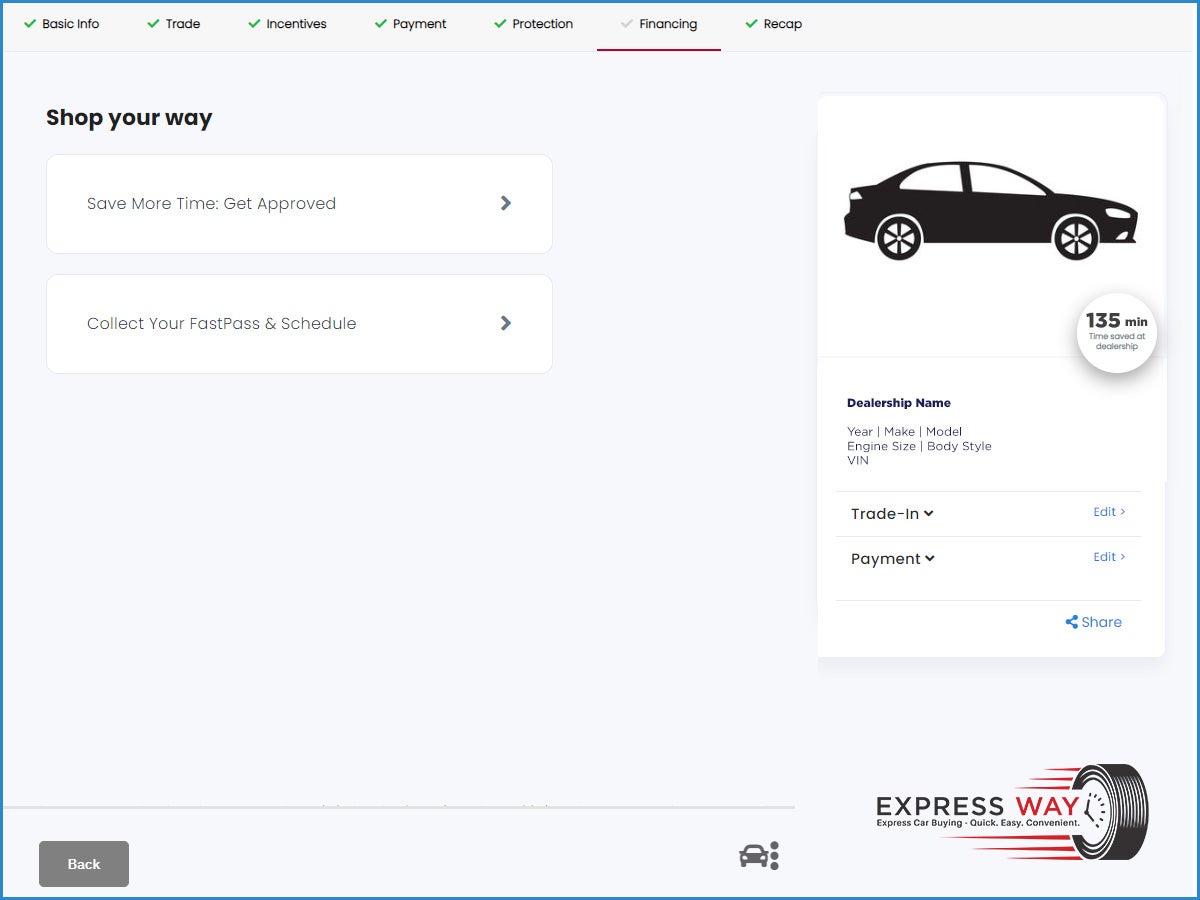1200x900 pixels.
Task: Expand the Trade-In section
Action: click(892, 514)
